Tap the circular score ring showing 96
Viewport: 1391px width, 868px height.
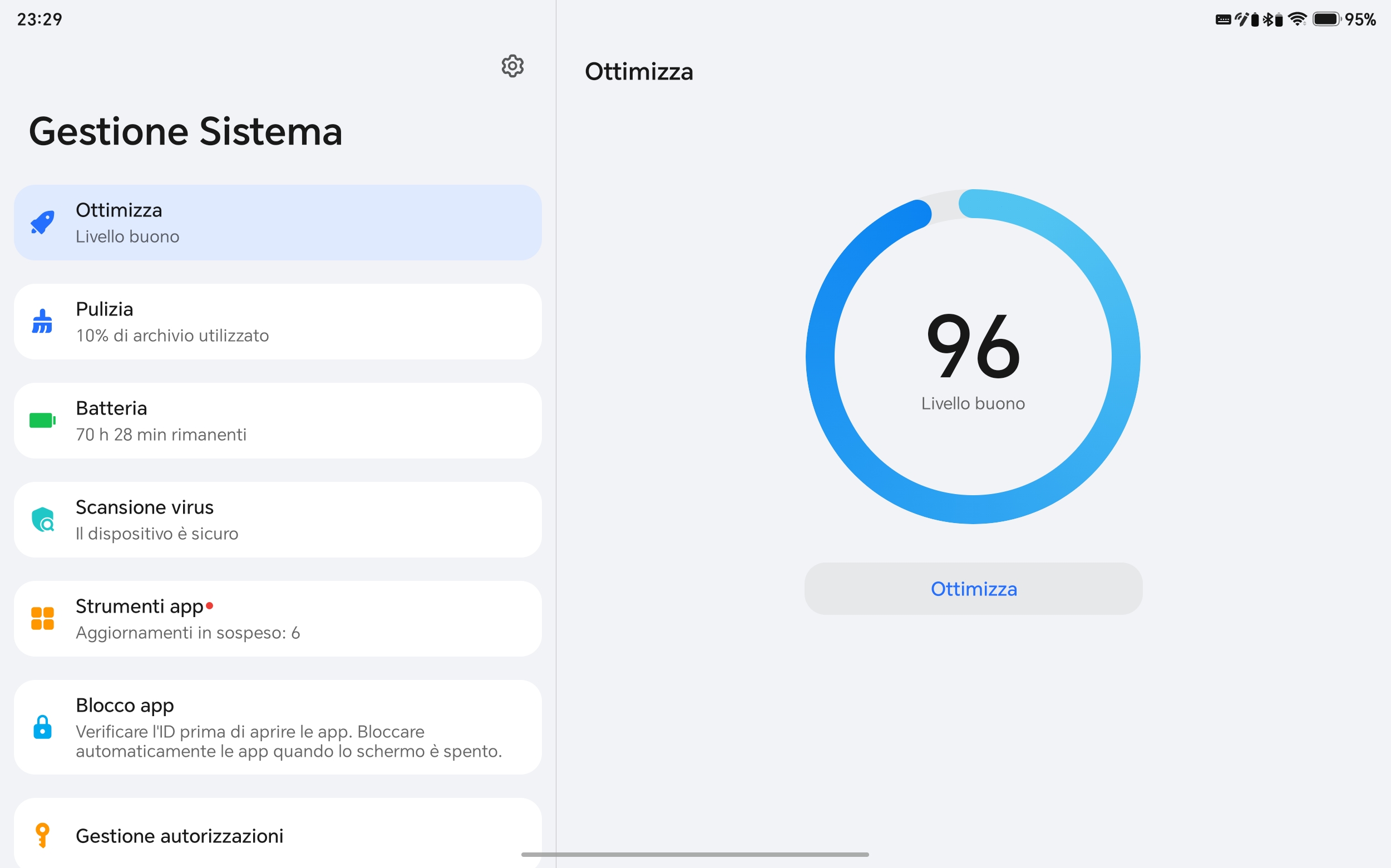tap(973, 357)
